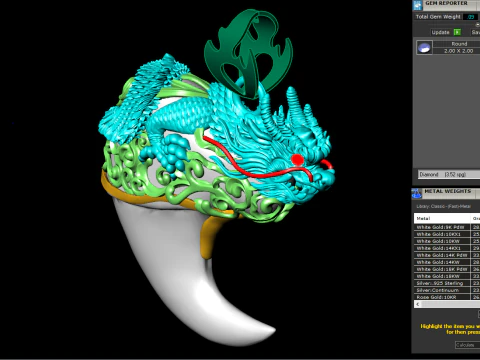Click the Metal Weights panel icon
The height and width of the screenshot is (360, 480).
point(417,193)
